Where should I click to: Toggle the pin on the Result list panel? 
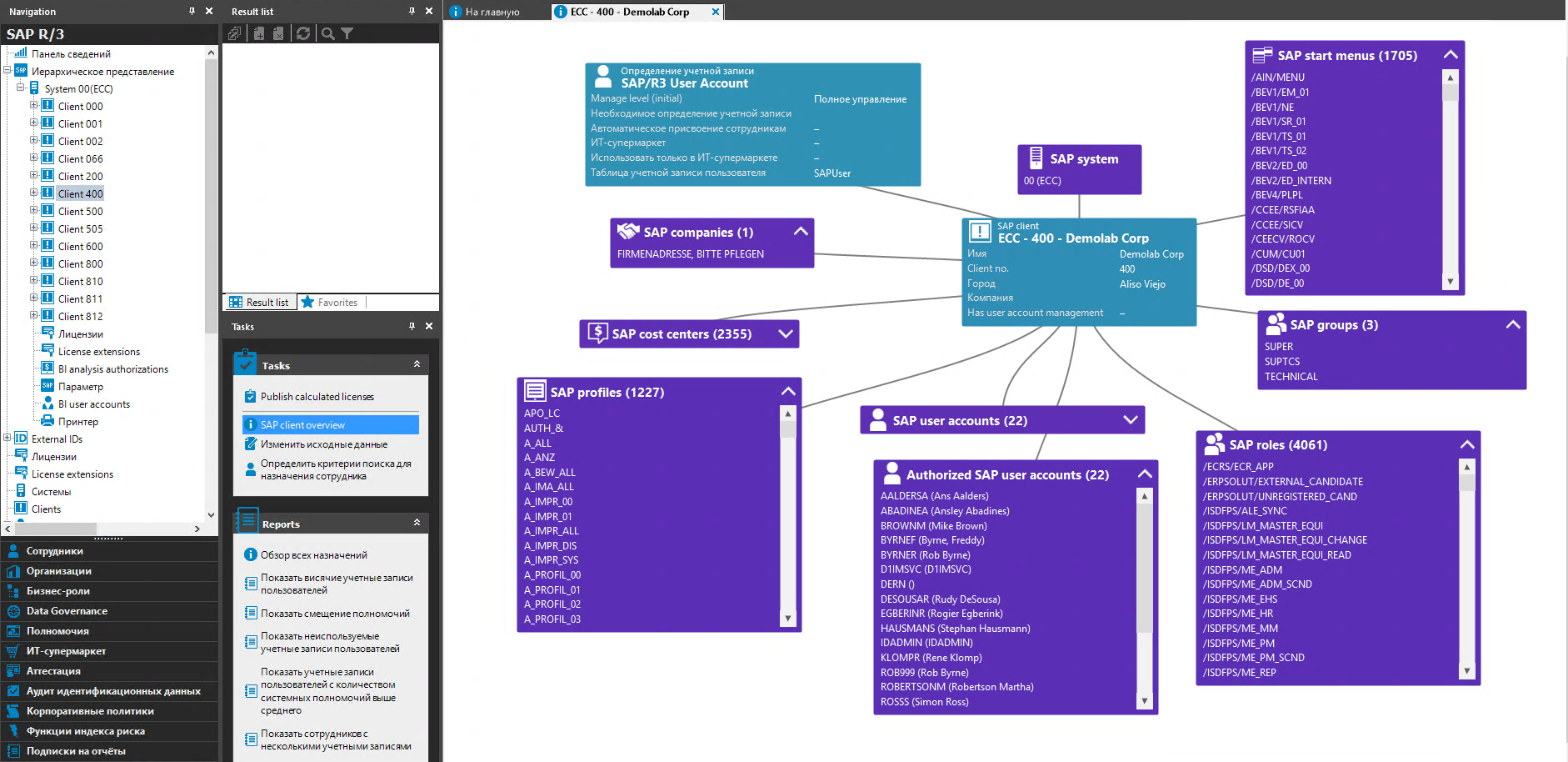pyautogui.click(x=412, y=11)
